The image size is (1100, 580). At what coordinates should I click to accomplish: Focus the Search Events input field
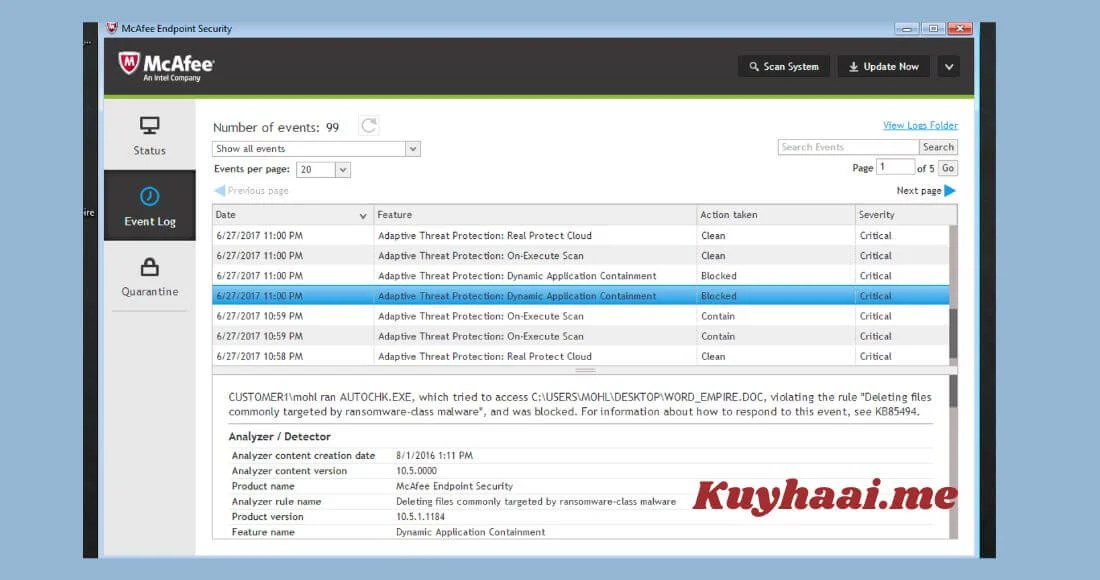[x=848, y=147]
